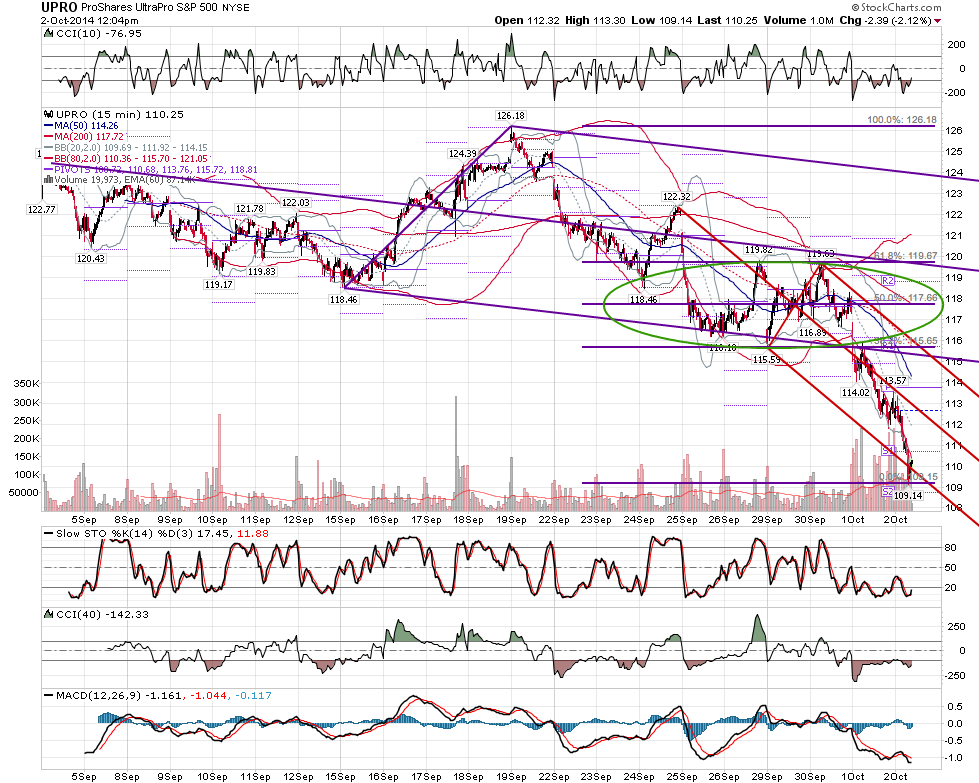Click the 114.02 price callout on the chart

tap(855, 393)
